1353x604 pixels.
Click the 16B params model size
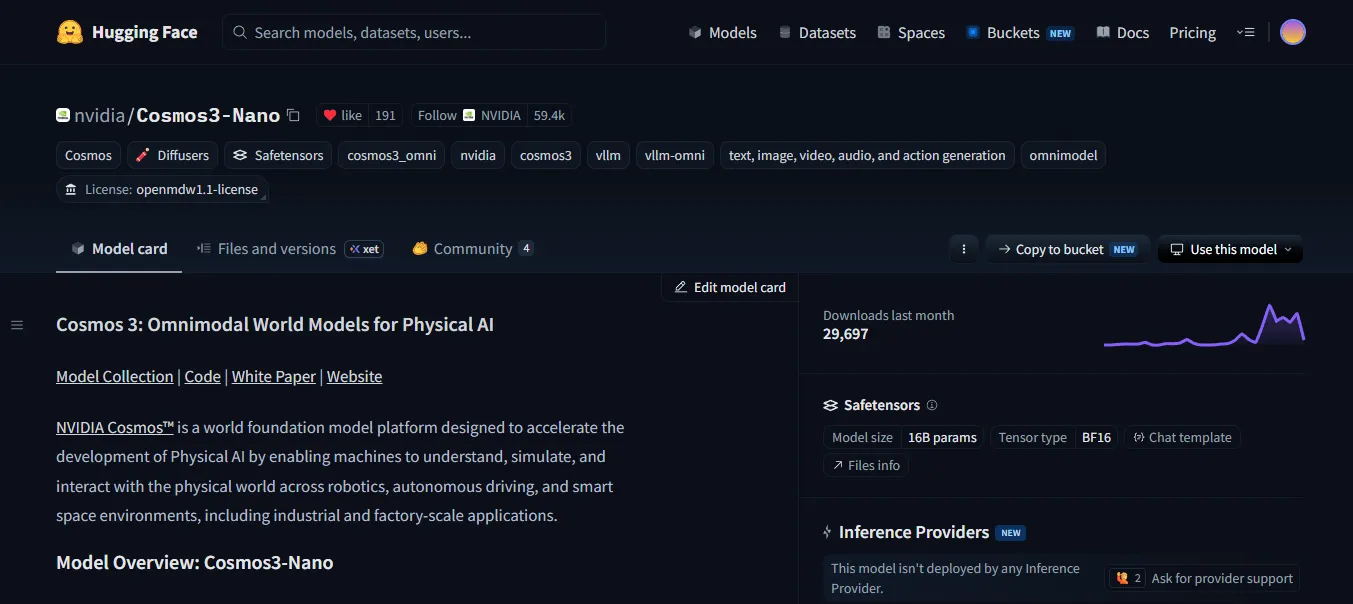[x=942, y=437]
